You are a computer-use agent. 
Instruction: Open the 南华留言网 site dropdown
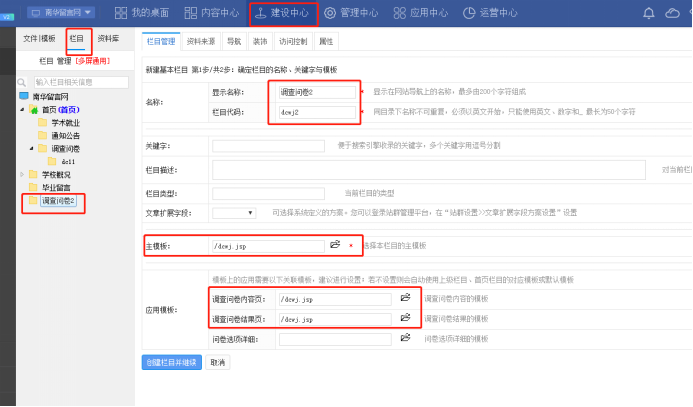[x=62, y=13]
